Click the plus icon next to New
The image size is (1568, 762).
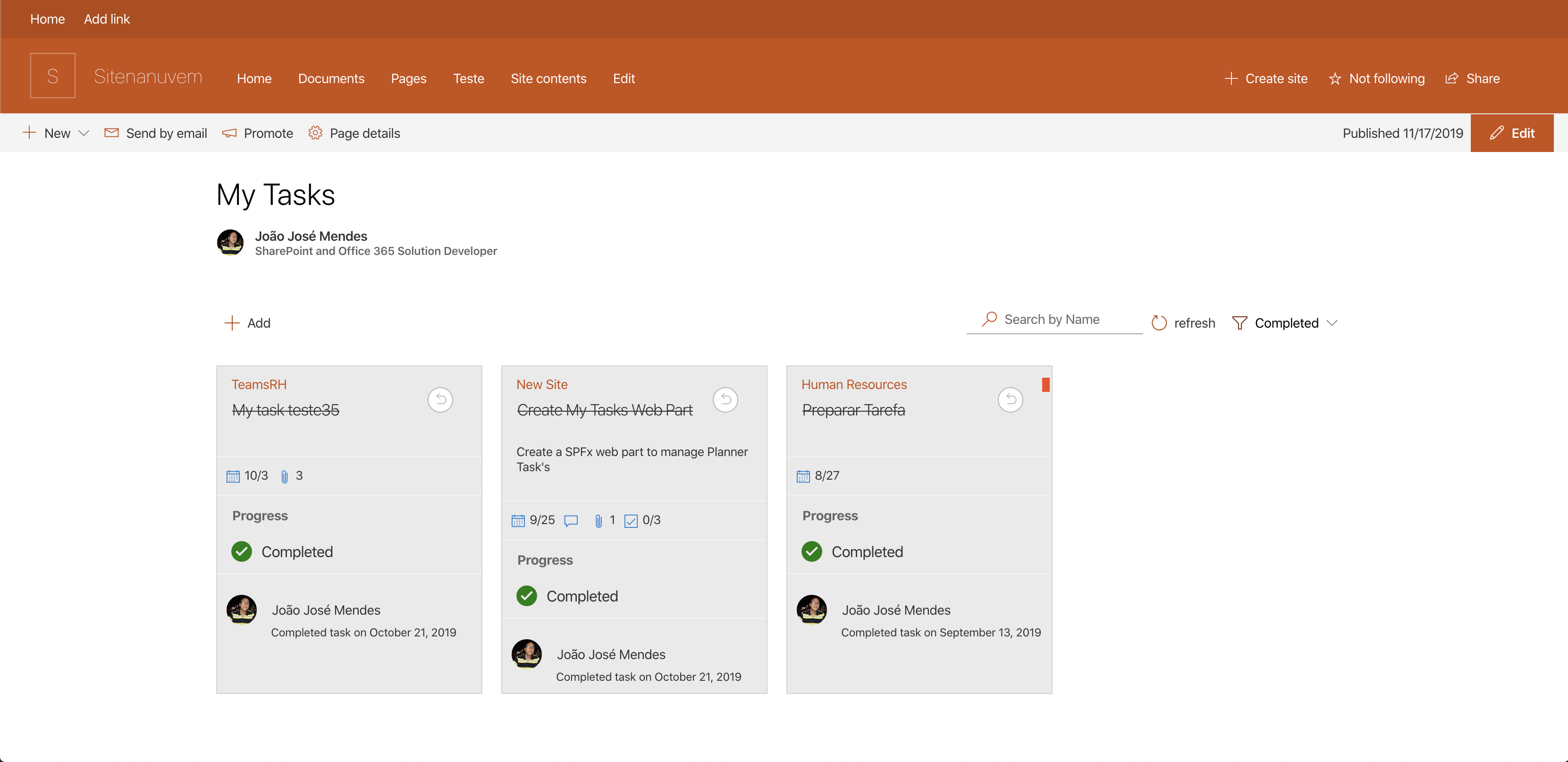[x=29, y=133]
